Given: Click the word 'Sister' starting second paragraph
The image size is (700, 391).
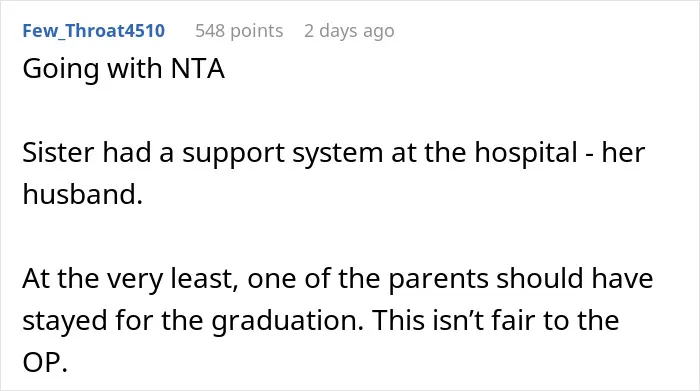Looking at the screenshot, I should (x=58, y=153).
